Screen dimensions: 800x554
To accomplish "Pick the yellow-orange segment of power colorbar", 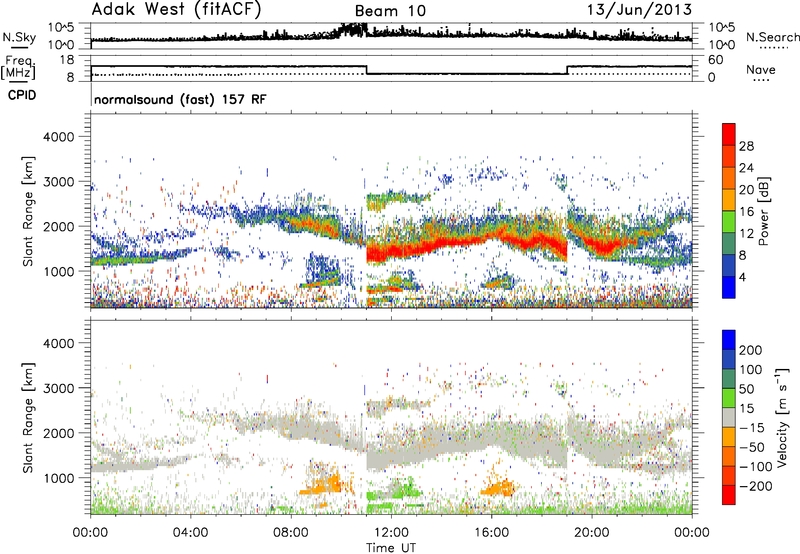I will coord(729,200).
